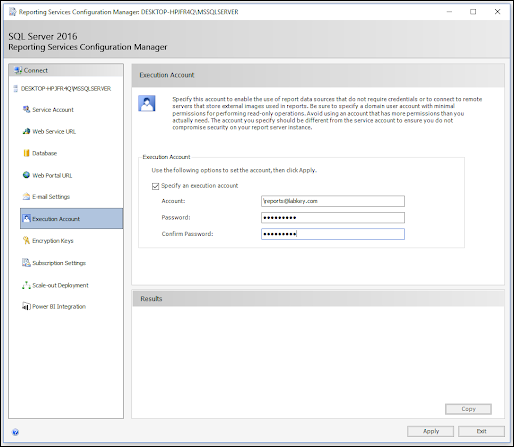Click the 'Password:' field label
This screenshot has height=447, width=514.
[176, 218]
